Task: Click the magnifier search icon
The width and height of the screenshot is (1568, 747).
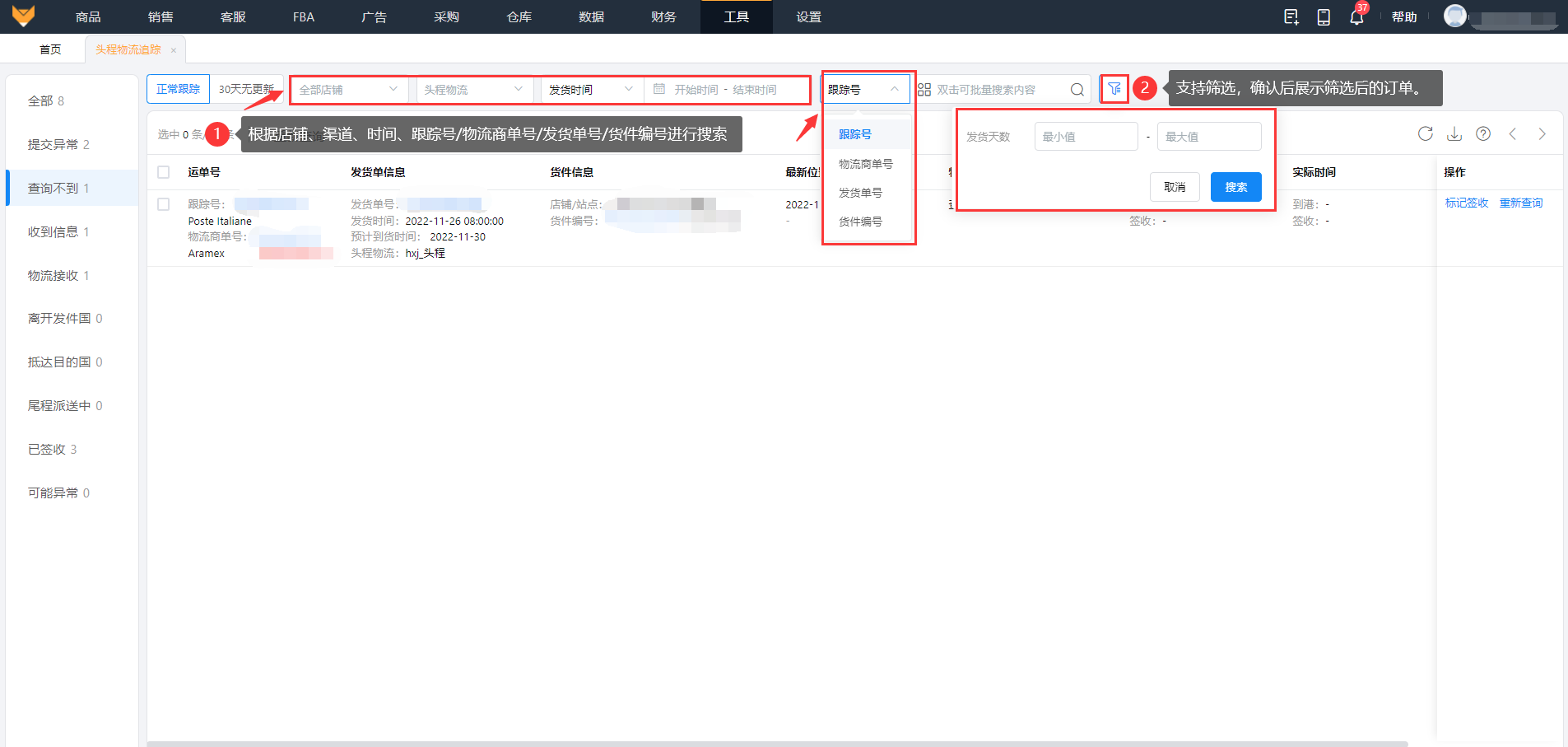Action: (1077, 89)
